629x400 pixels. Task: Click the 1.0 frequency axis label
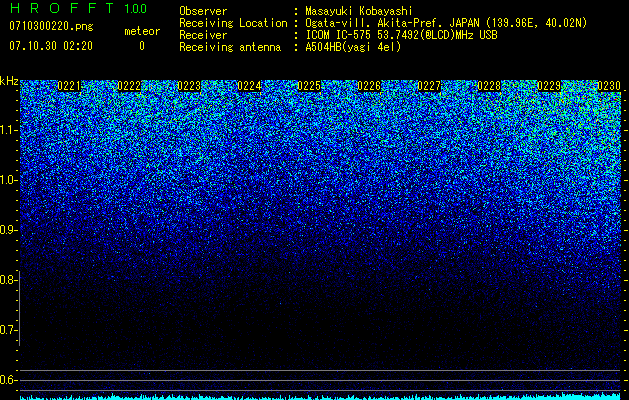tap(8, 180)
